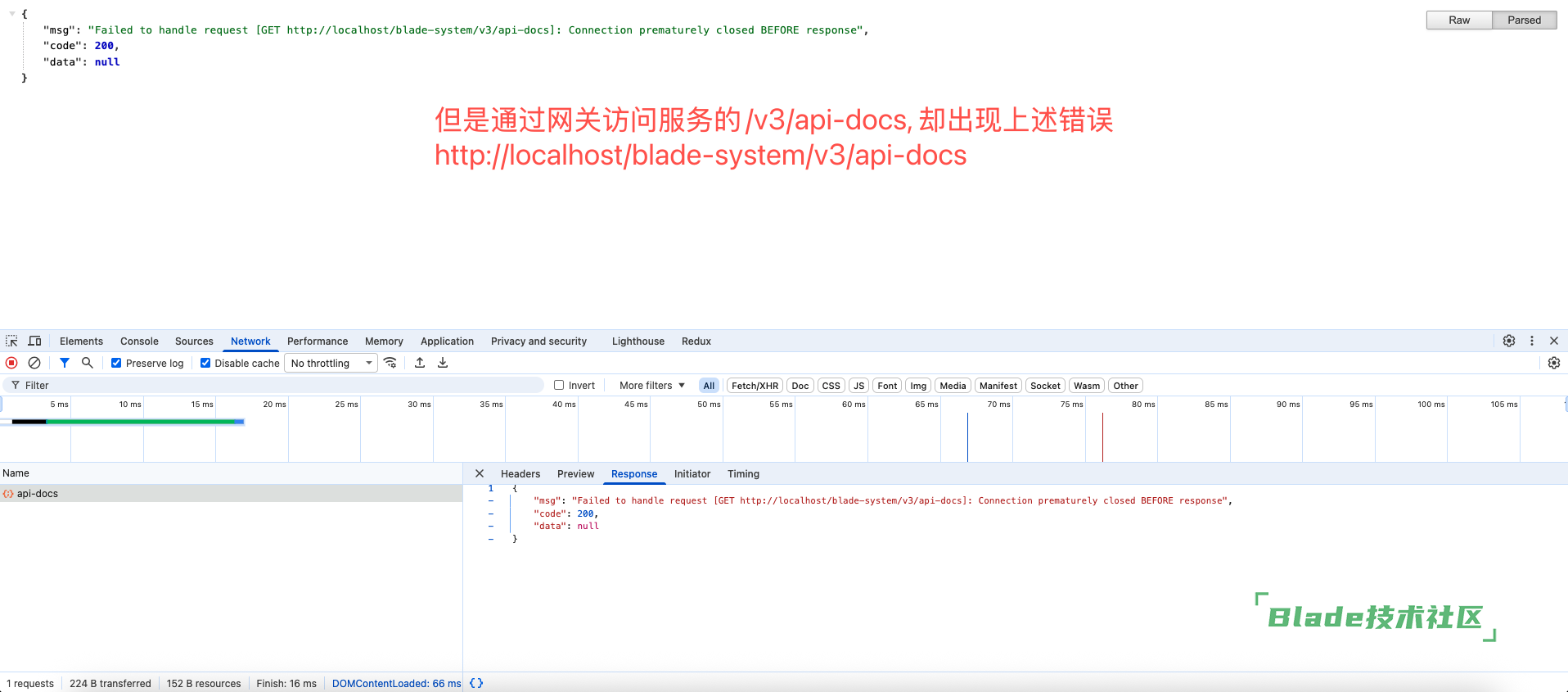Uncheck the Disable cache checkbox
The image size is (1568, 692).
[x=205, y=363]
